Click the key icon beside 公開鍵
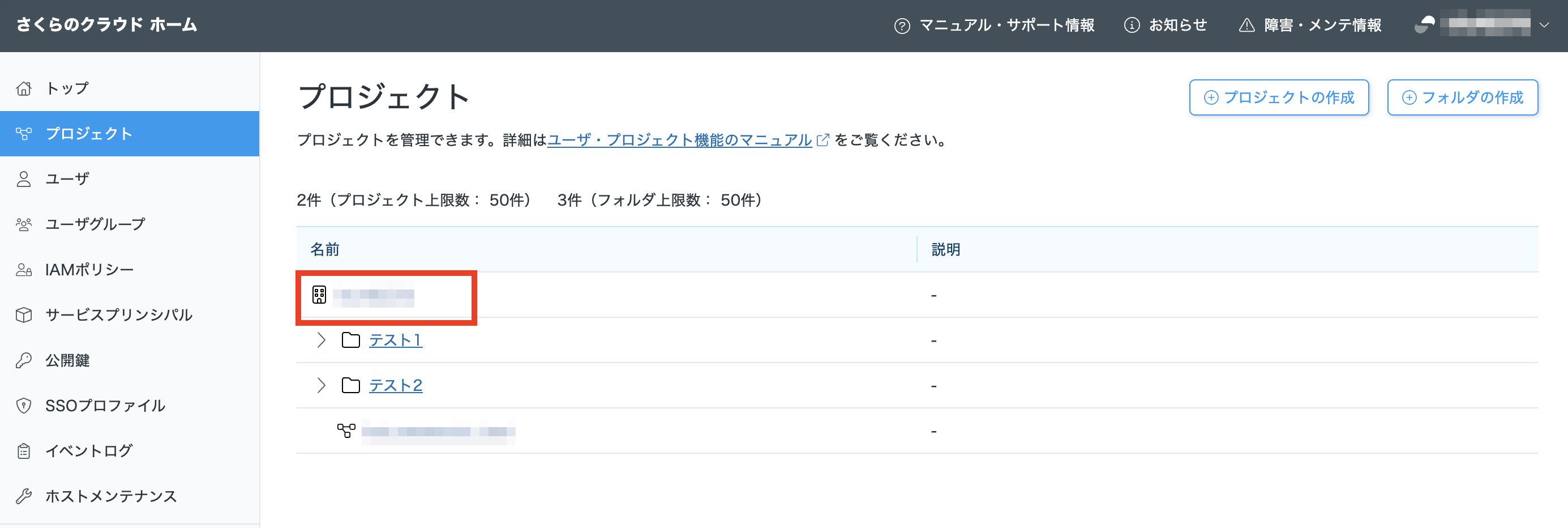Viewport: 1568px width, 528px height. point(24,360)
